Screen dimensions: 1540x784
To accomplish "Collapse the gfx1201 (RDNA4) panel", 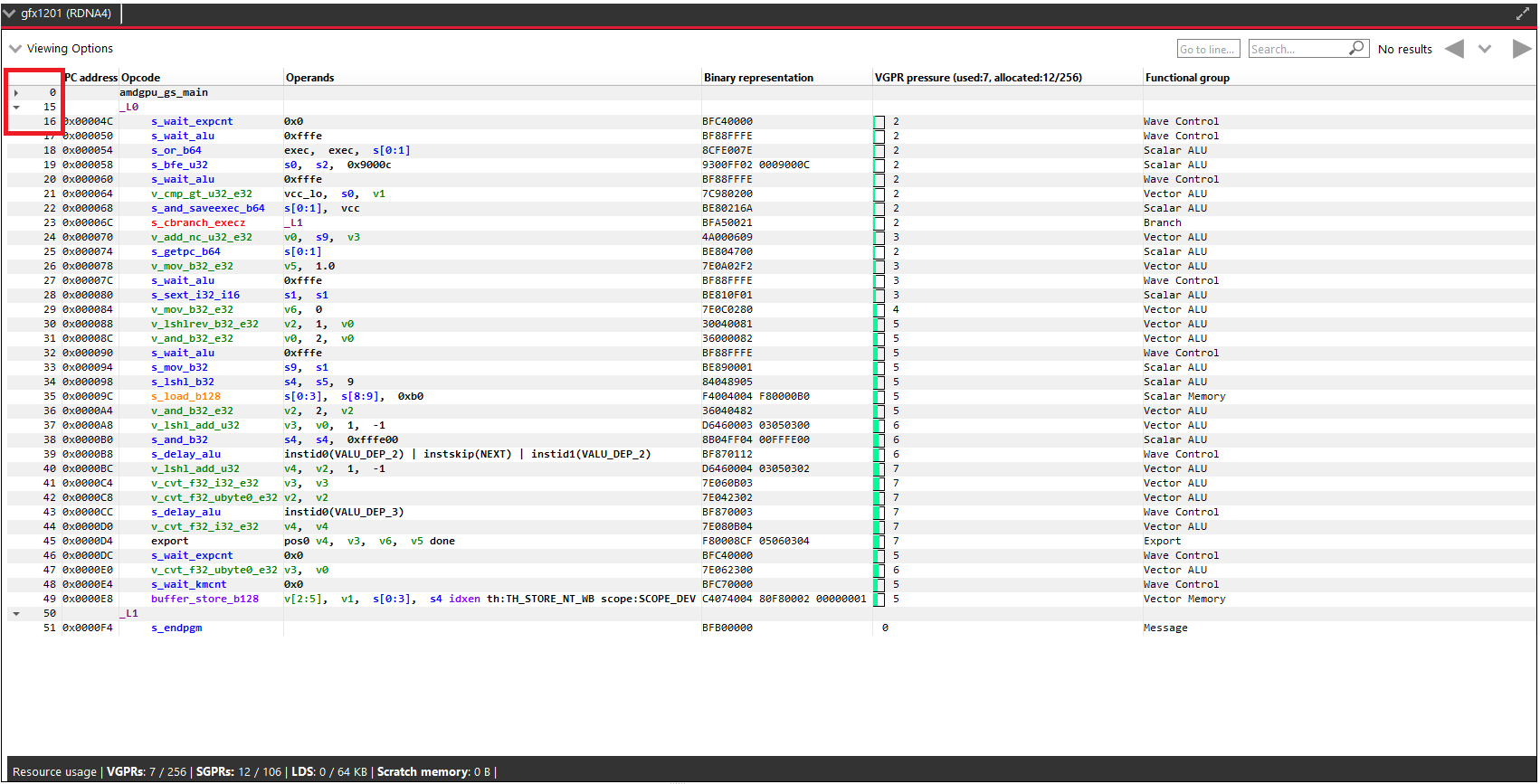I will 10,14.
